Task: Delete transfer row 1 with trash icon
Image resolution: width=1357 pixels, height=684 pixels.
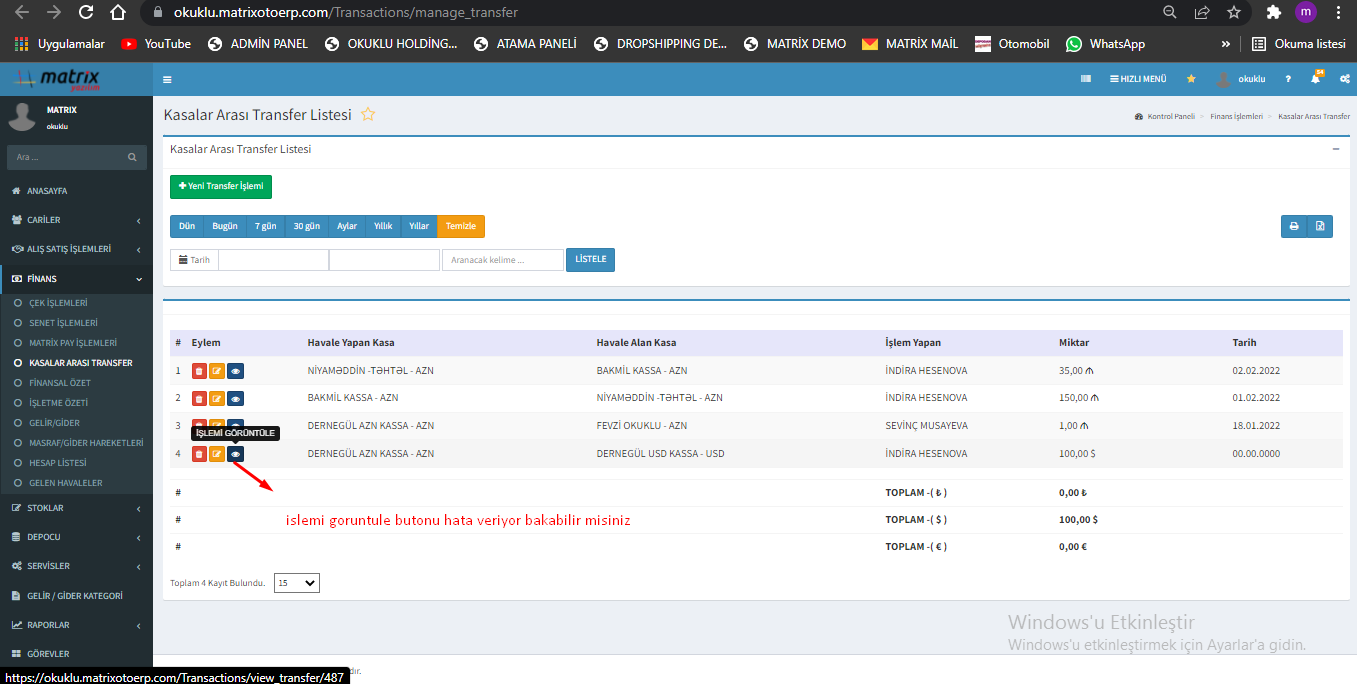Action: point(199,371)
